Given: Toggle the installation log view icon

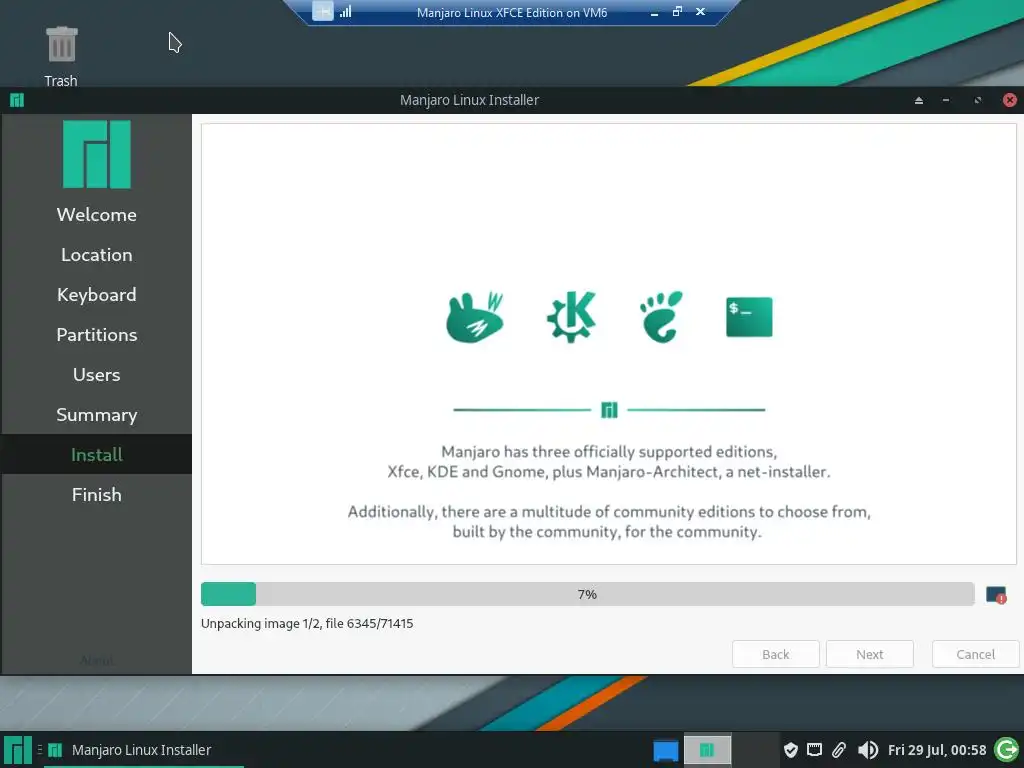Looking at the screenshot, I should pos(996,595).
